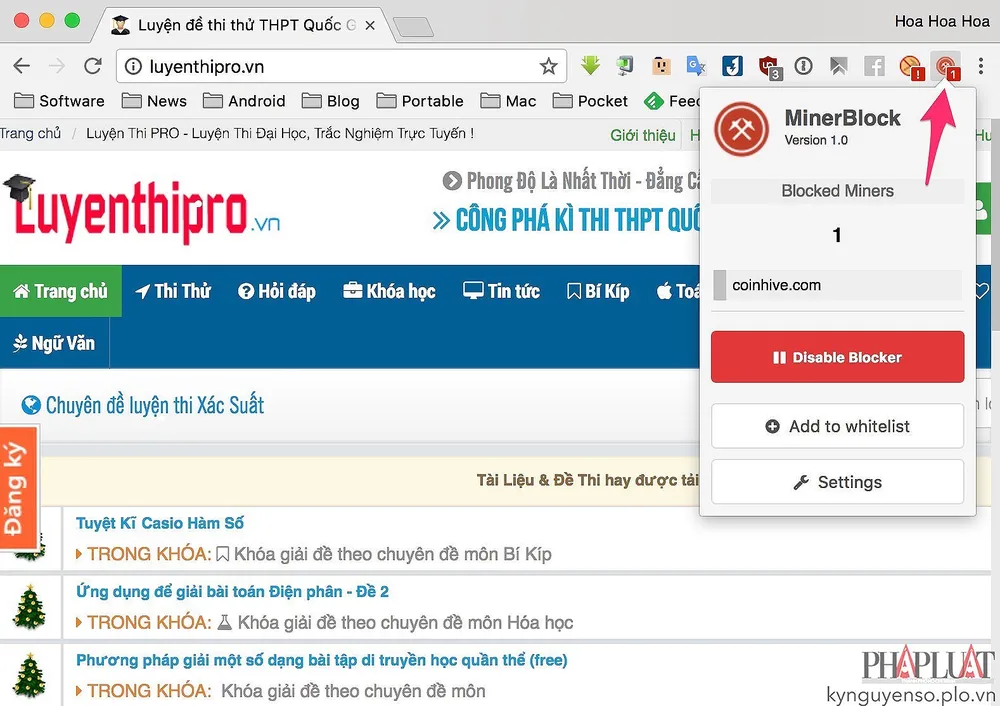
Task: Open Chrome's three-dot menu
Action: (x=981, y=67)
